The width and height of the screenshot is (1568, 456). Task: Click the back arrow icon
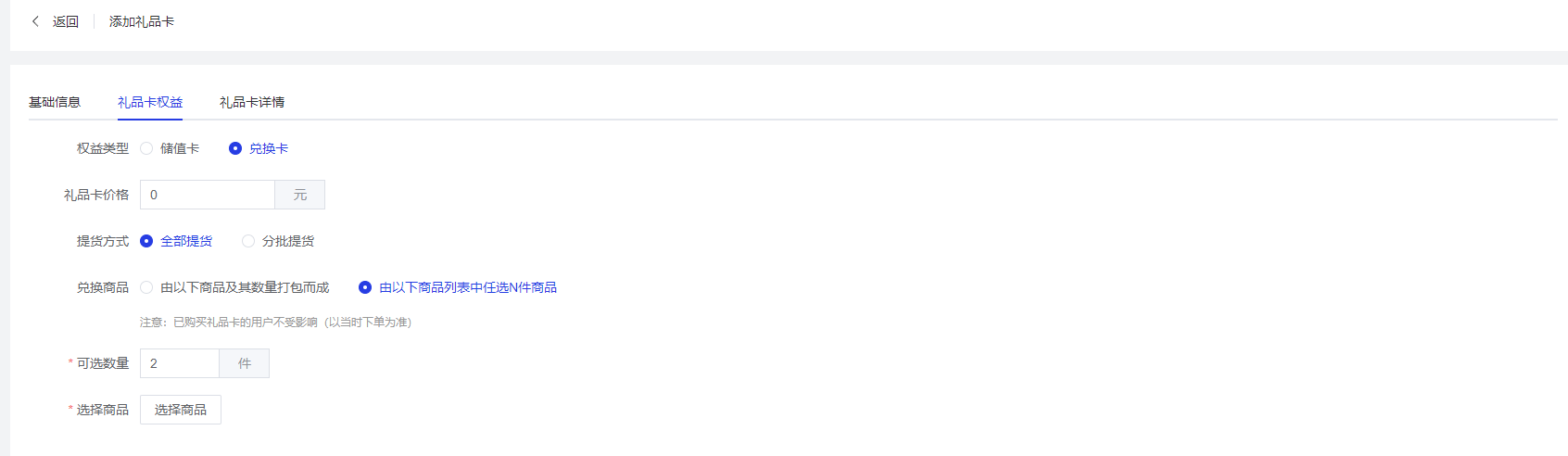(35, 21)
